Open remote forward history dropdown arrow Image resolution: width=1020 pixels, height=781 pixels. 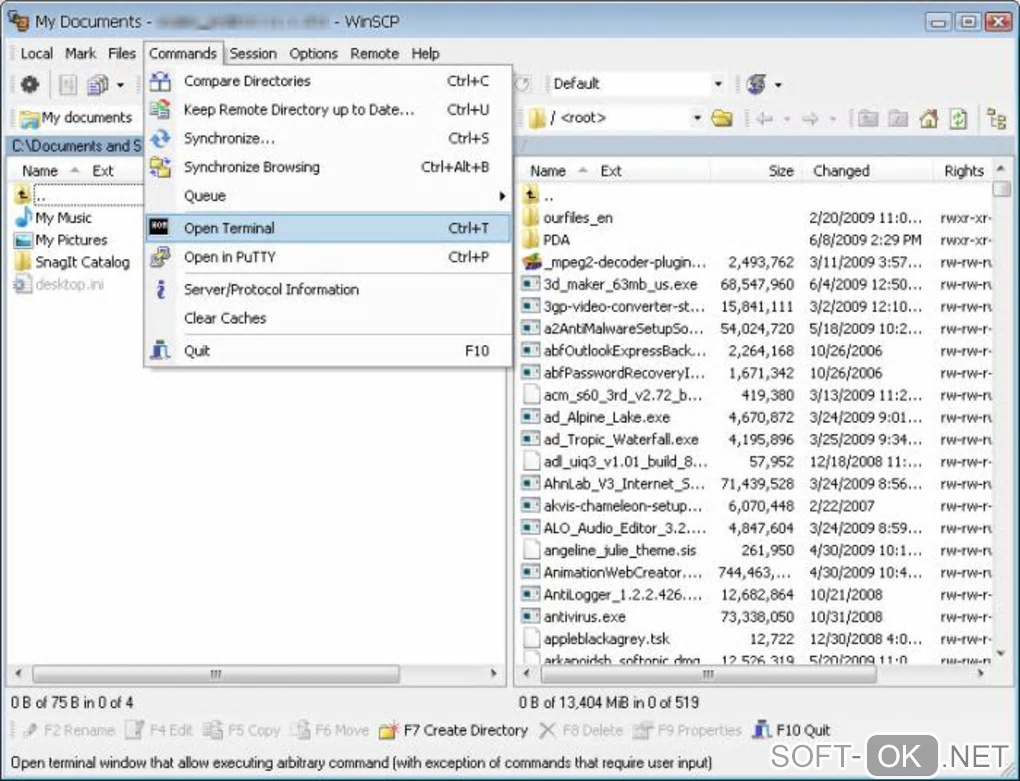[x=832, y=119]
